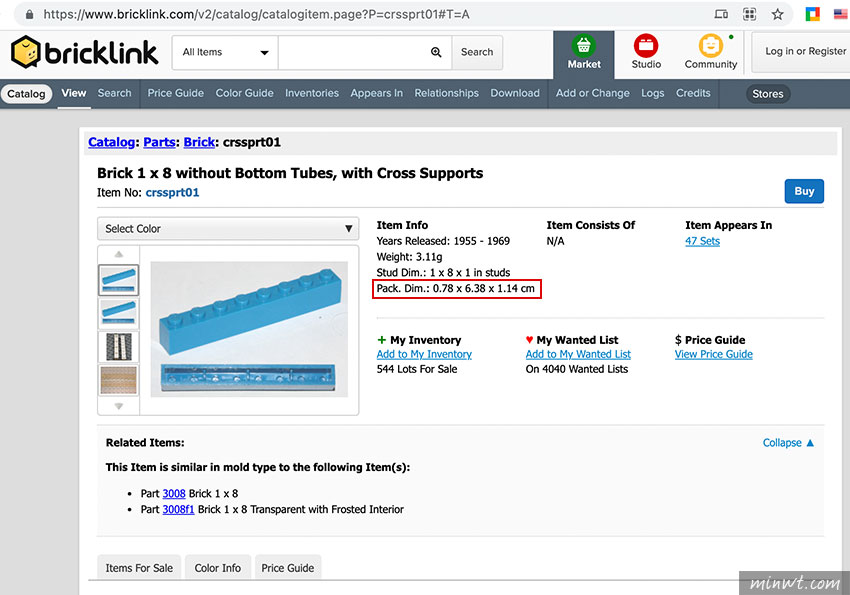Screen dimensions: 850x595
Task: Collapse the Related Items section
Action: [788, 443]
